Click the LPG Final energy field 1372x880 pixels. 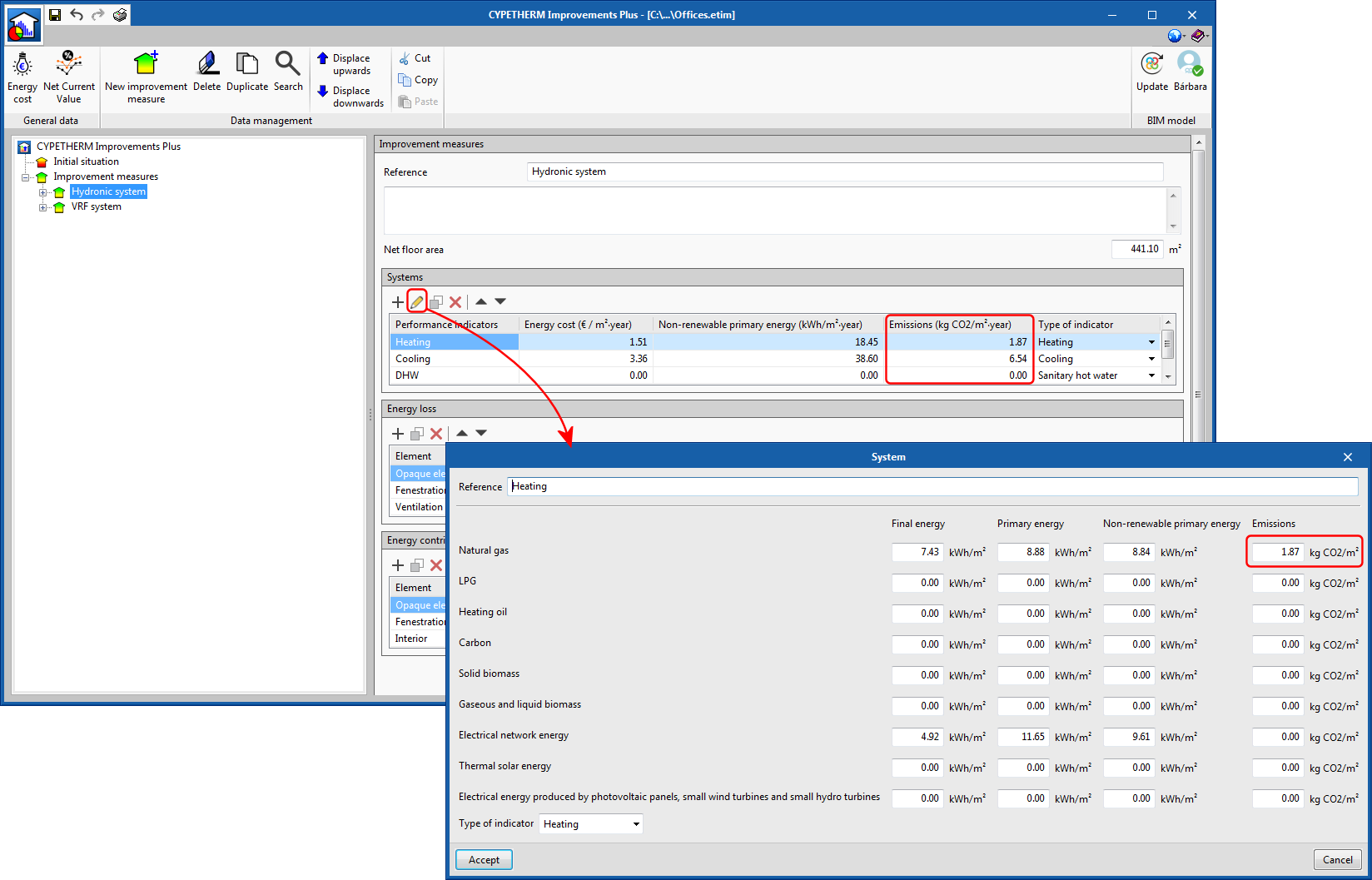tap(917, 583)
